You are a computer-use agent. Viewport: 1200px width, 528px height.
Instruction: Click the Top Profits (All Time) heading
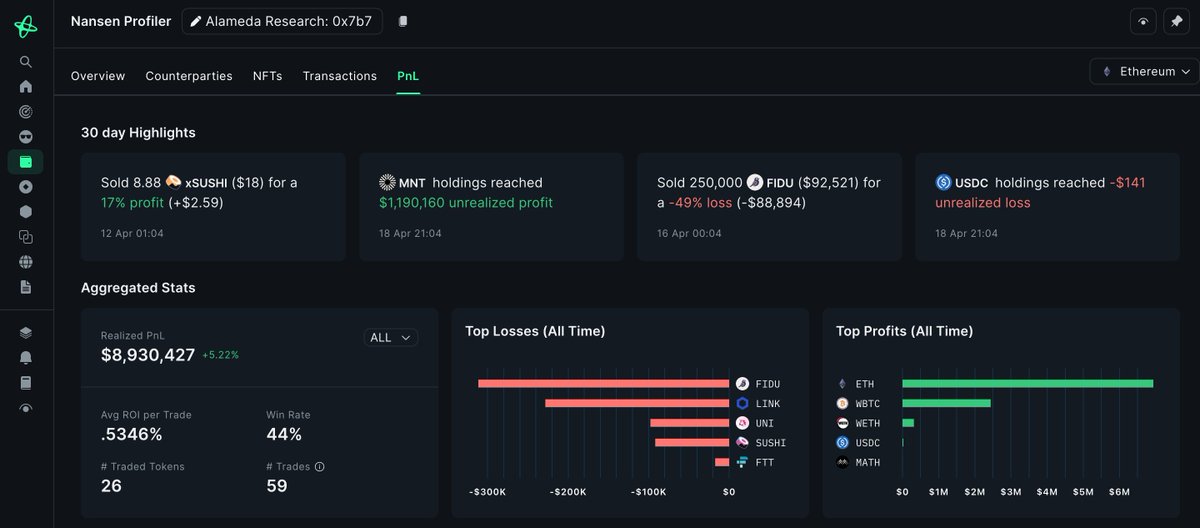click(904, 331)
